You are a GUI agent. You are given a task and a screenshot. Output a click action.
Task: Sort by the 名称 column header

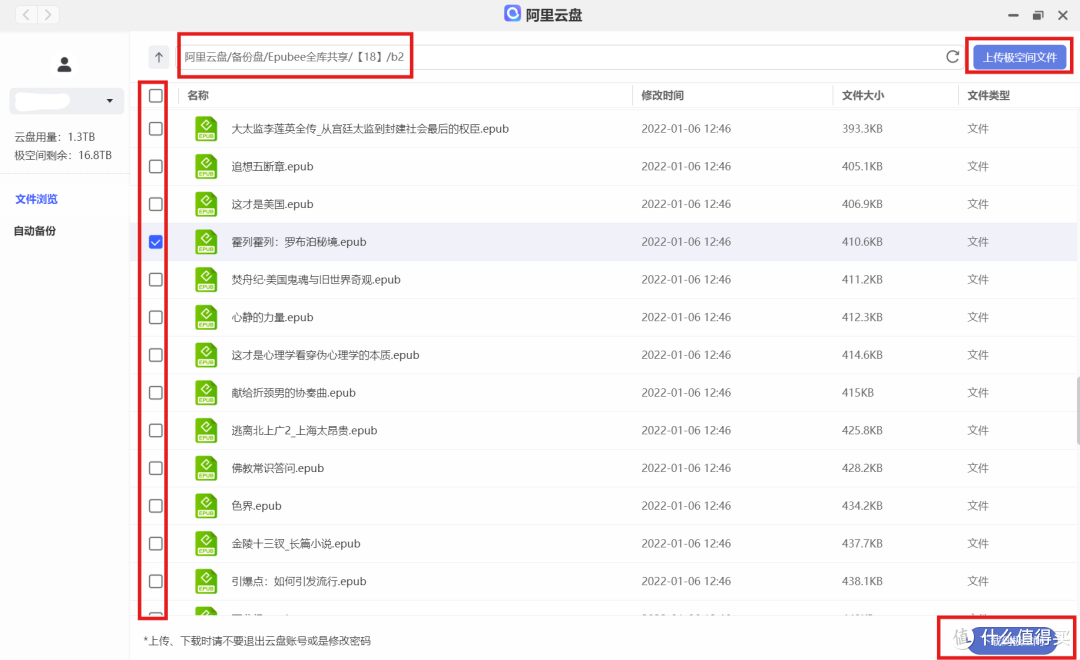tap(198, 95)
